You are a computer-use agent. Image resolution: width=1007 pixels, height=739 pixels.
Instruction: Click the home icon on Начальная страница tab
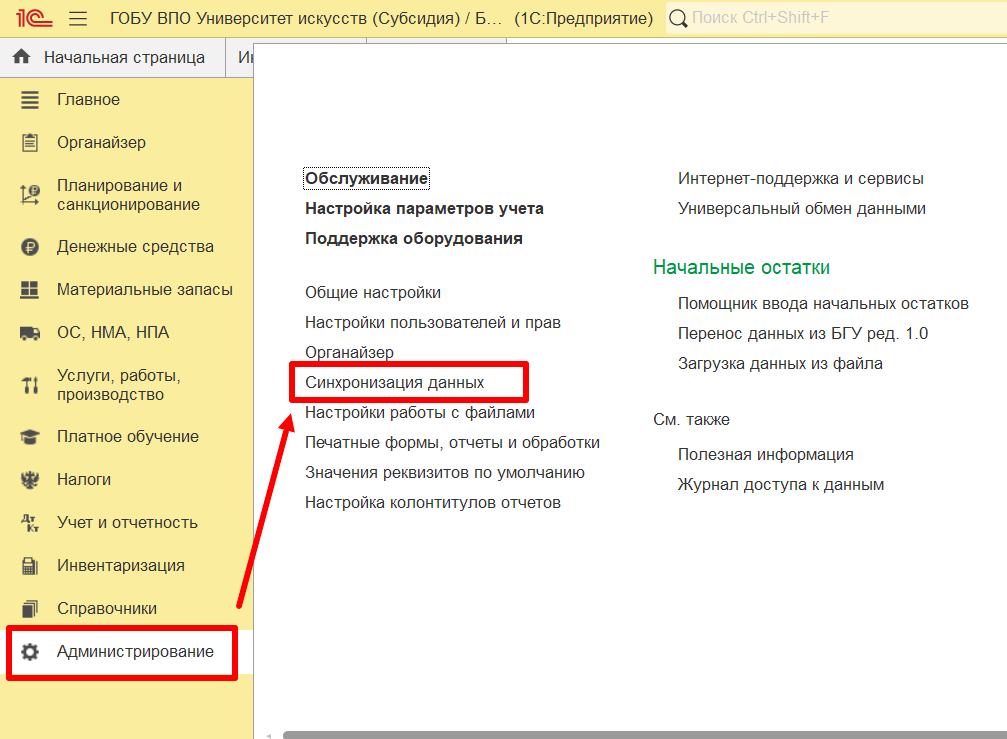point(21,58)
